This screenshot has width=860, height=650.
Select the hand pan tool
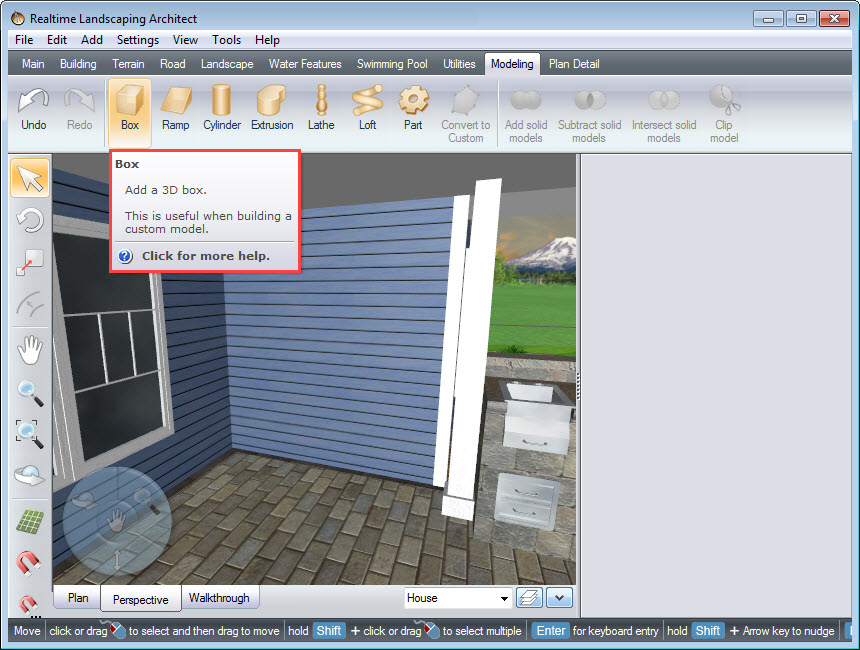pyautogui.click(x=30, y=350)
